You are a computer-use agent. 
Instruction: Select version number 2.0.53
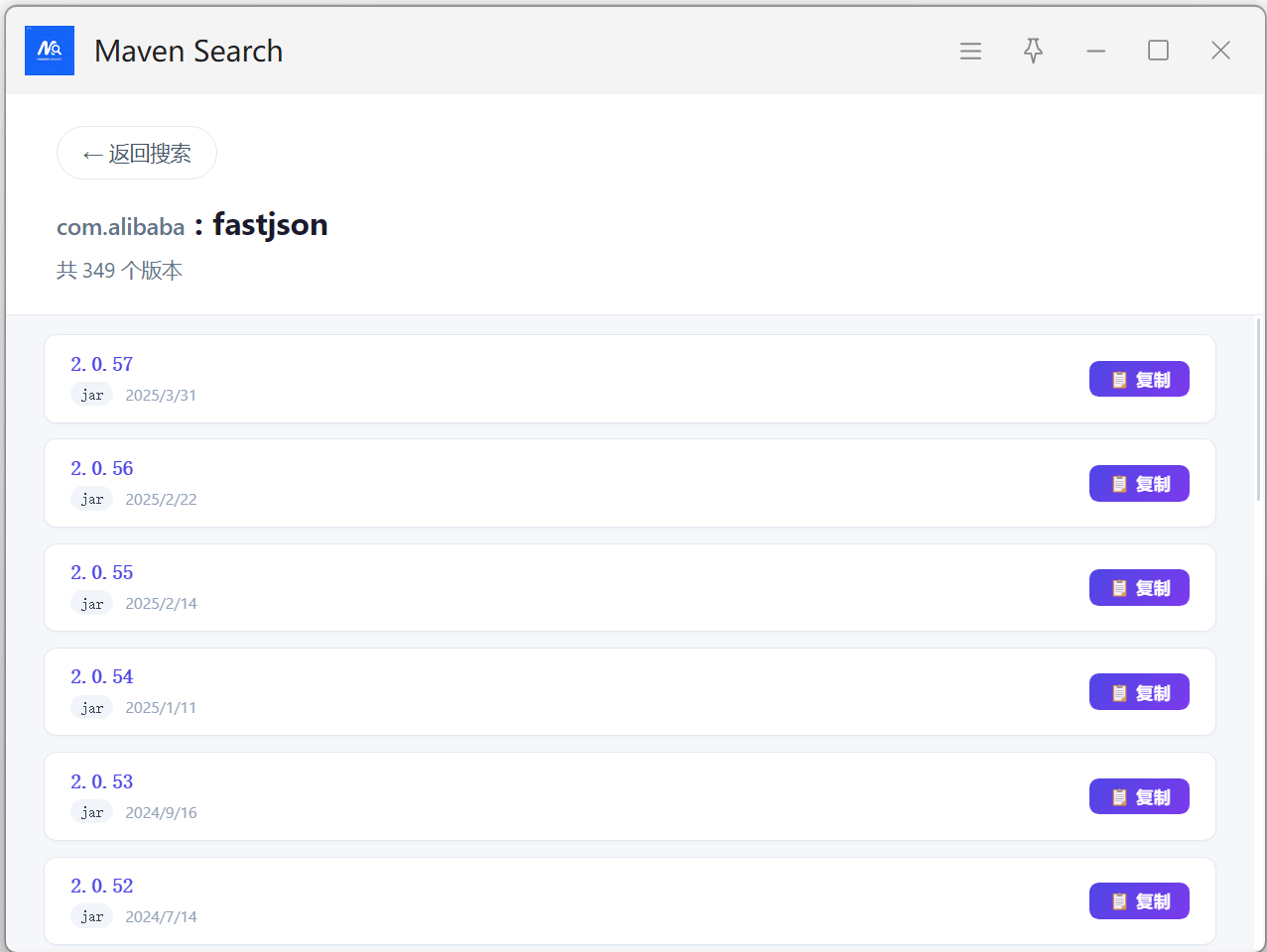coord(101,781)
